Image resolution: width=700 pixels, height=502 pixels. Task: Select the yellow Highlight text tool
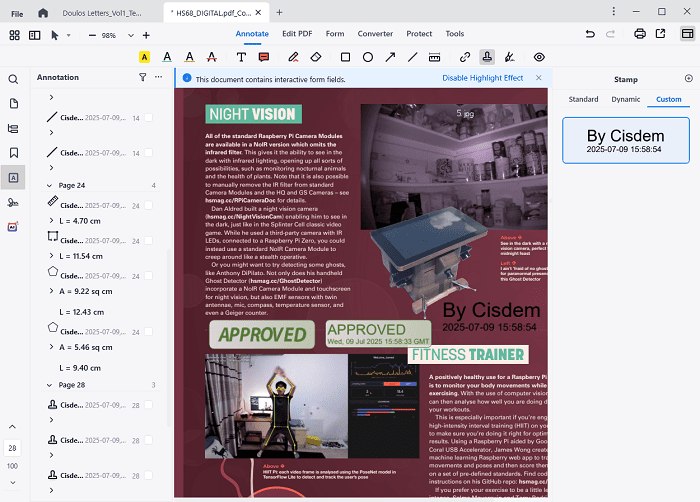(x=144, y=57)
